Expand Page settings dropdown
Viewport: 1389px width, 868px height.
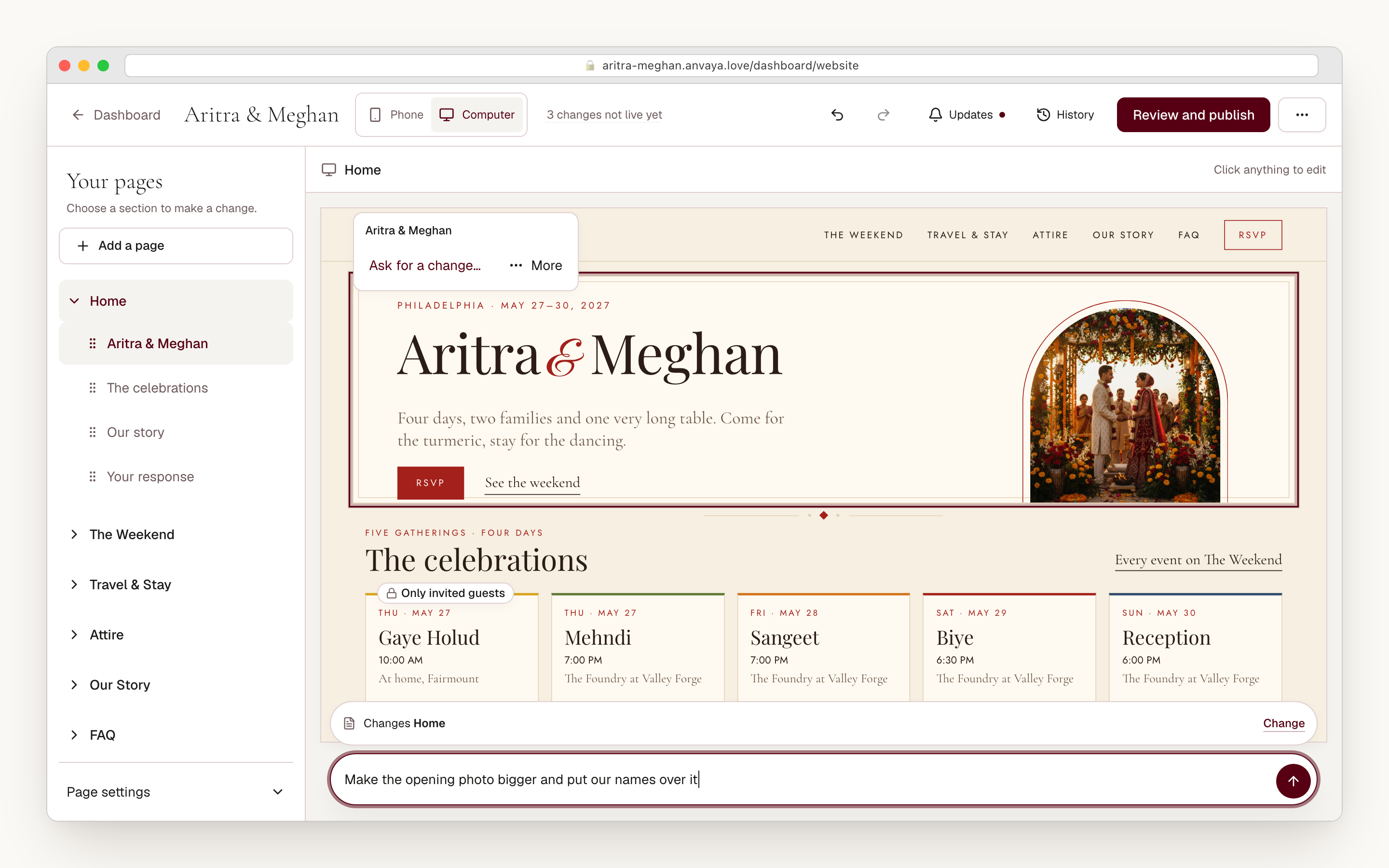pyautogui.click(x=176, y=792)
